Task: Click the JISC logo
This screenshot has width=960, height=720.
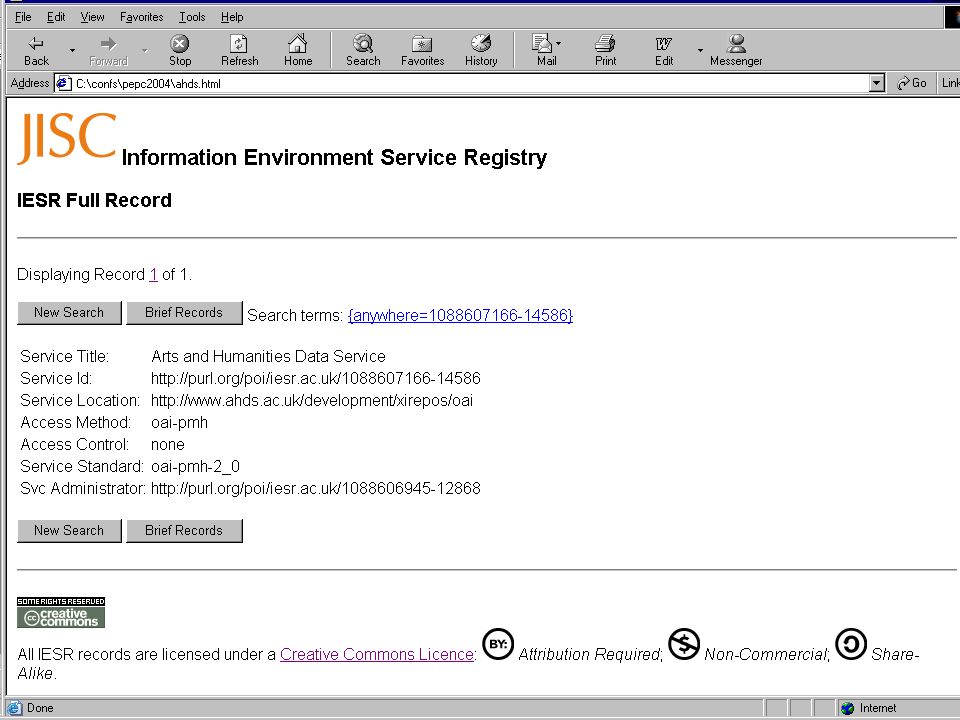Action: click(66, 138)
